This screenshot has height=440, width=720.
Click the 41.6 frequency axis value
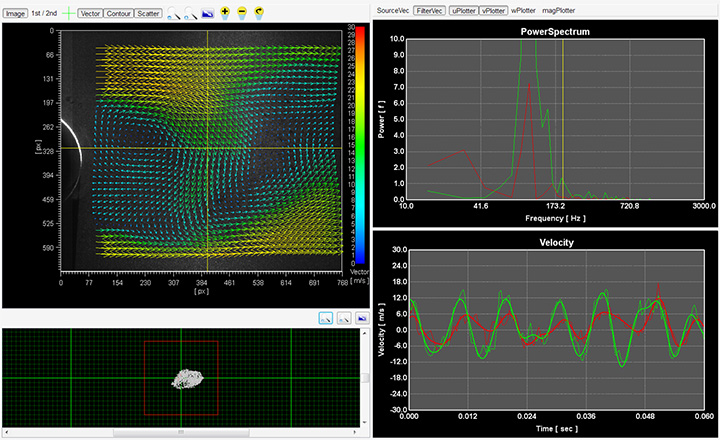(x=481, y=206)
